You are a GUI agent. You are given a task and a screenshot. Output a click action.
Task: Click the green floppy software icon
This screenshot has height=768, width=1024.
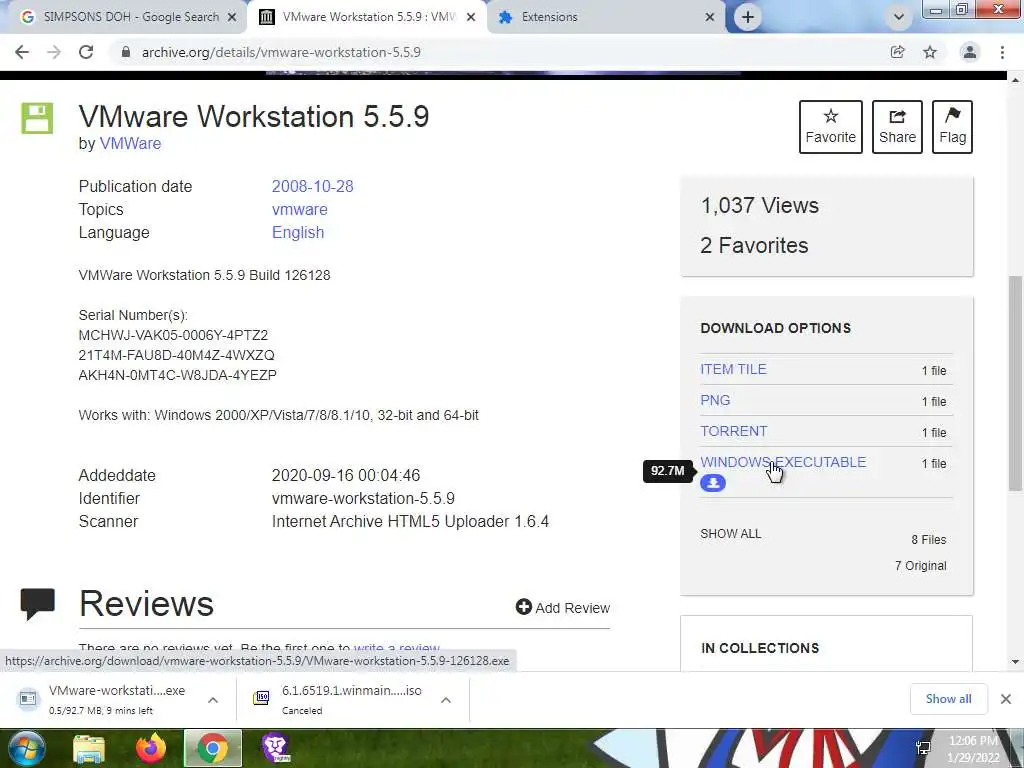pos(37,118)
